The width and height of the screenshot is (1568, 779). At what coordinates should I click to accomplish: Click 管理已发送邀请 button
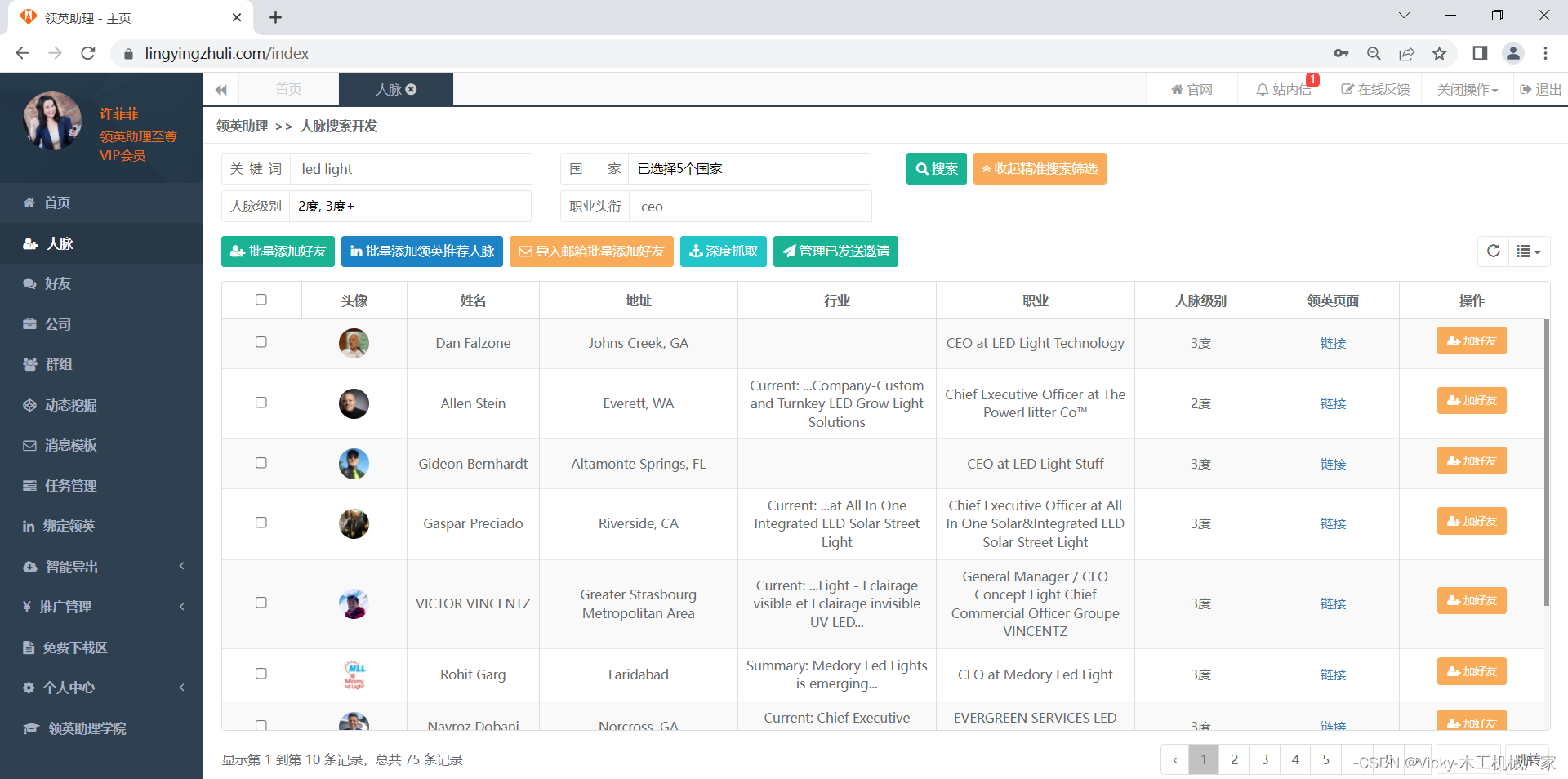pos(835,252)
